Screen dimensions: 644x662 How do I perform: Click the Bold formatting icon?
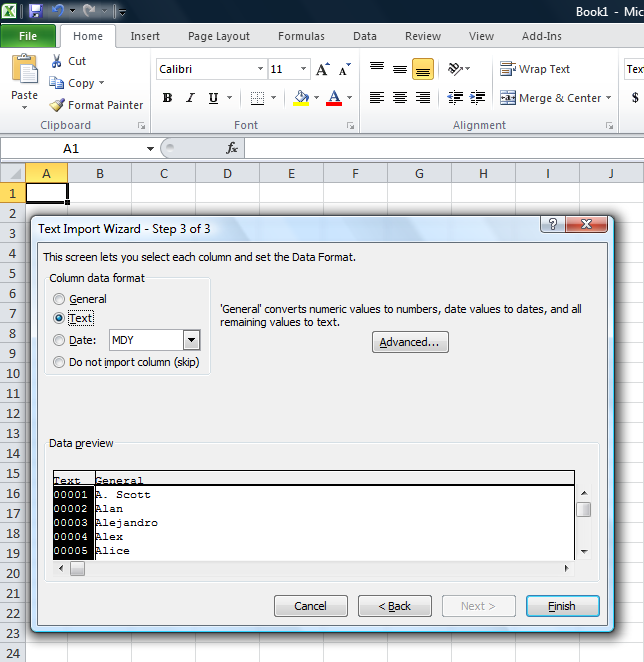click(167, 98)
